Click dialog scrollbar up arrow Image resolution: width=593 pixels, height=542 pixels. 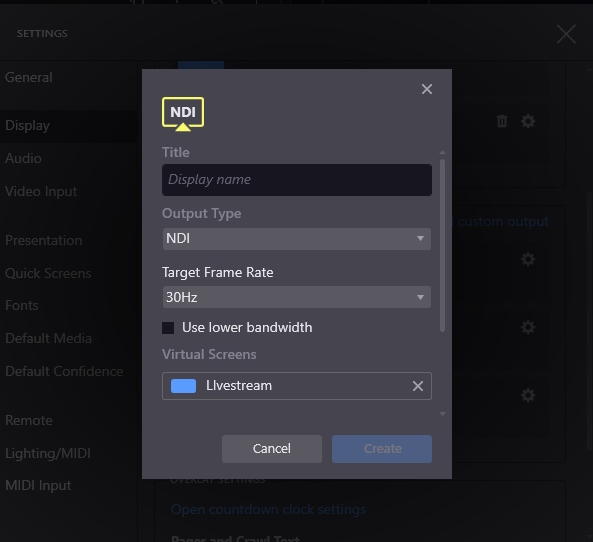pyautogui.click(x=442, y=152)
